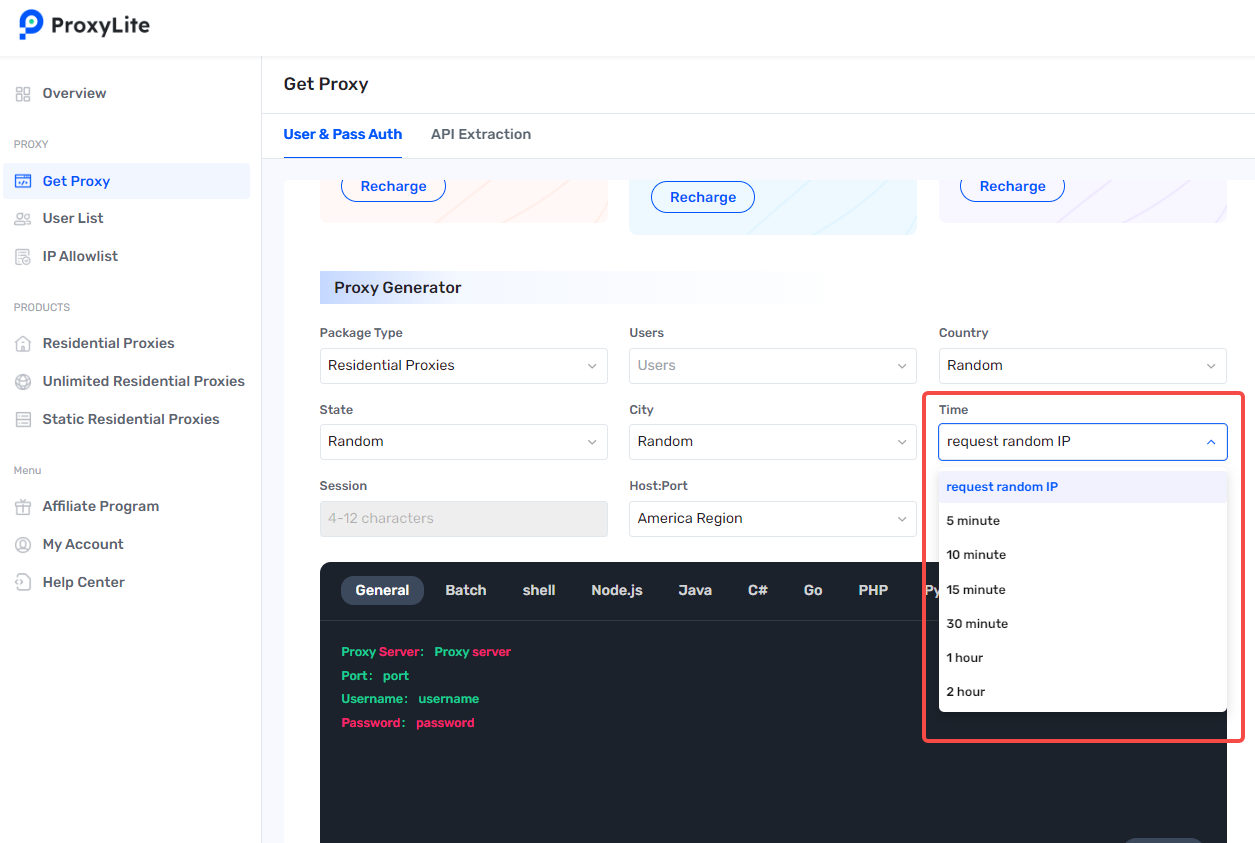
Task: Click the Session input field
Action: (x=464, y=519)
